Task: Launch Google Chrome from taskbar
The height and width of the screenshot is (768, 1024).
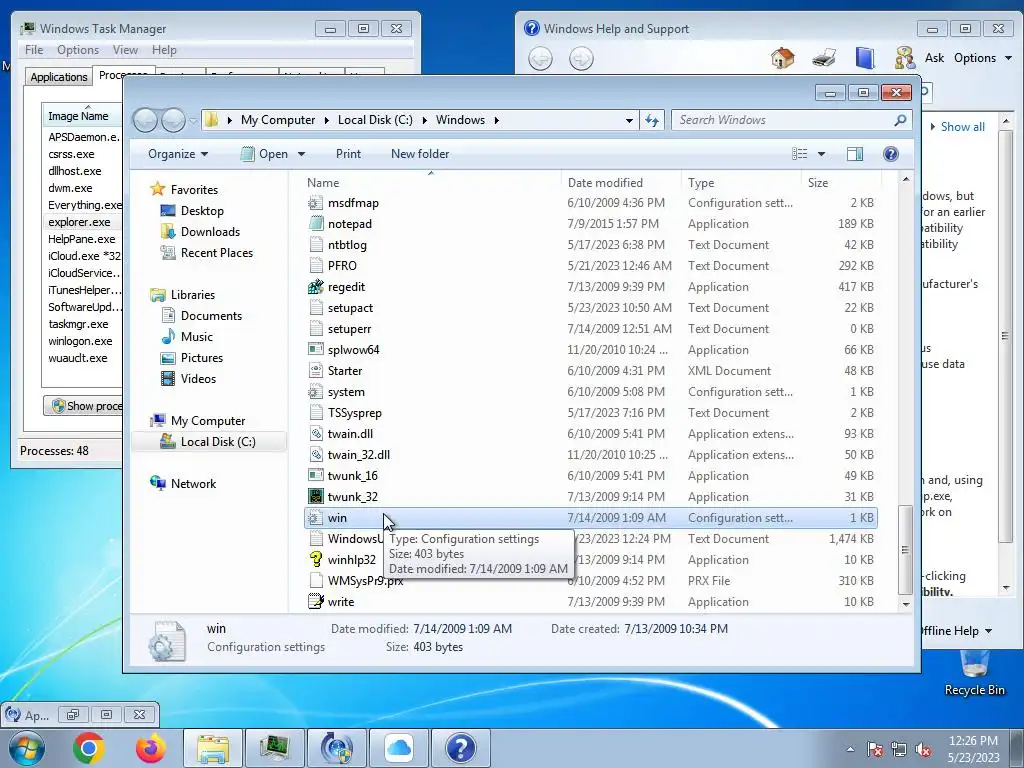Action: click(89, 748)
